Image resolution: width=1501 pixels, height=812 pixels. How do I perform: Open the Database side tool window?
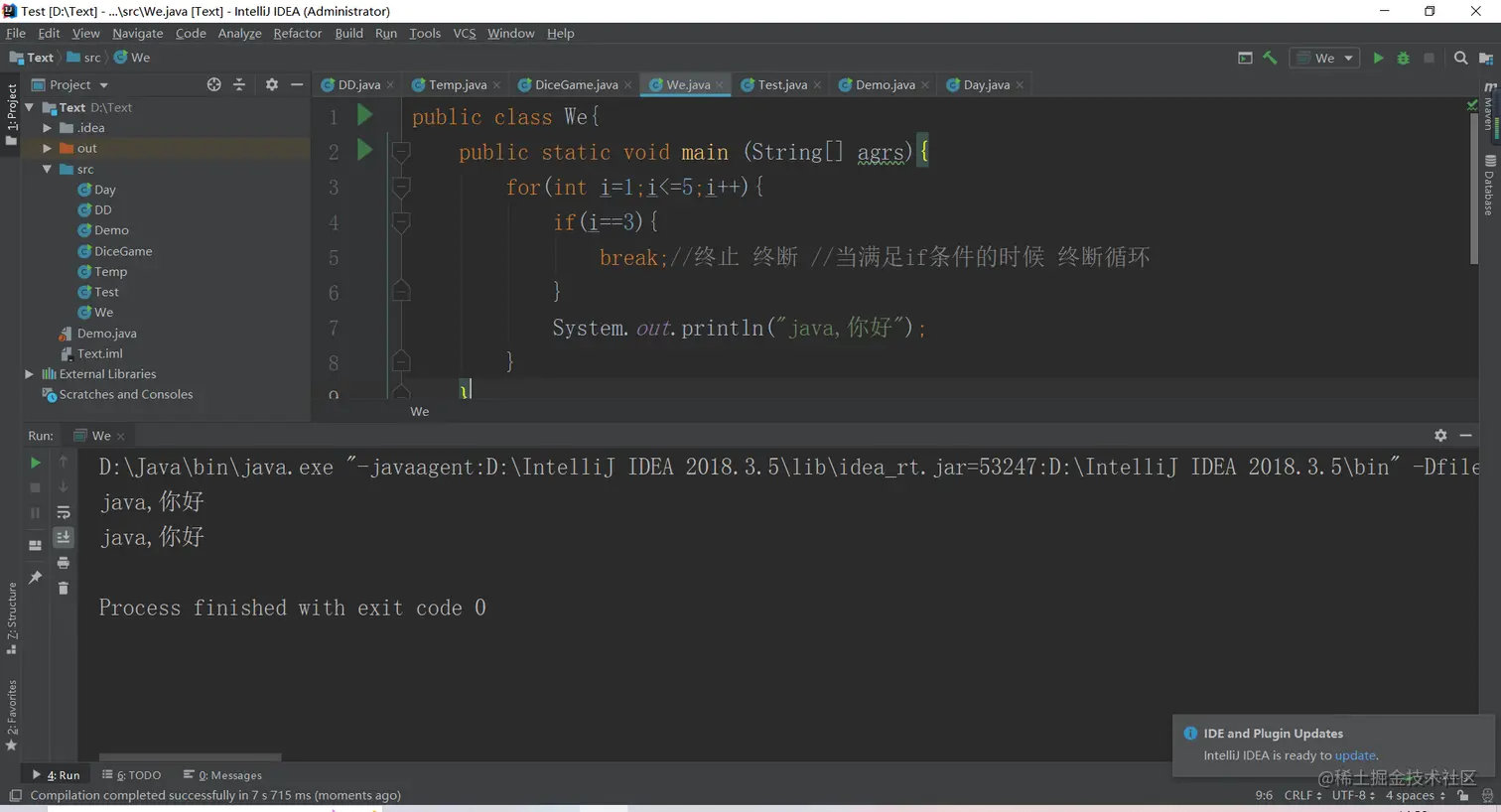(1489, 185)
